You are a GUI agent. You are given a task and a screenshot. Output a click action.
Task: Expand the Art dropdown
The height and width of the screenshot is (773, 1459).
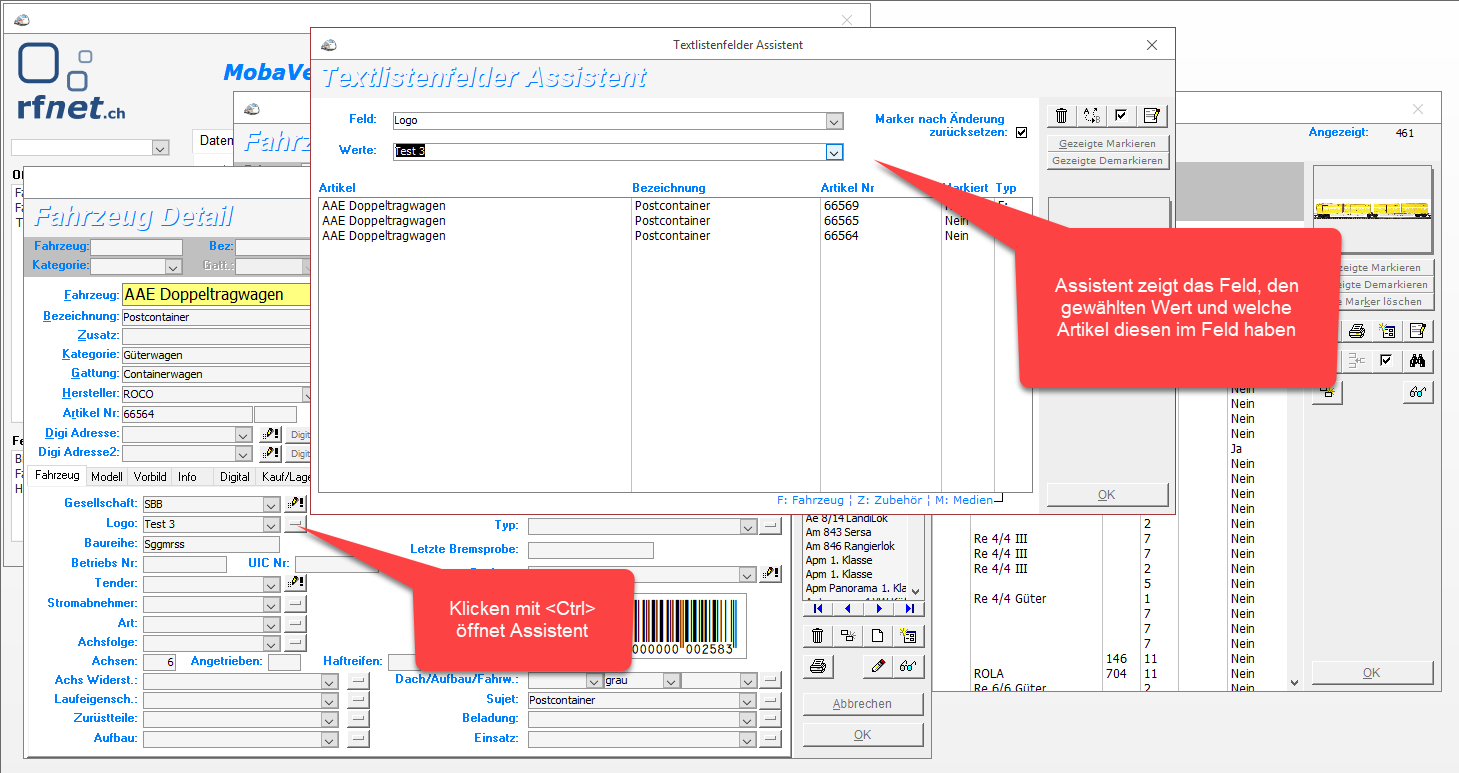pos(271,624)
